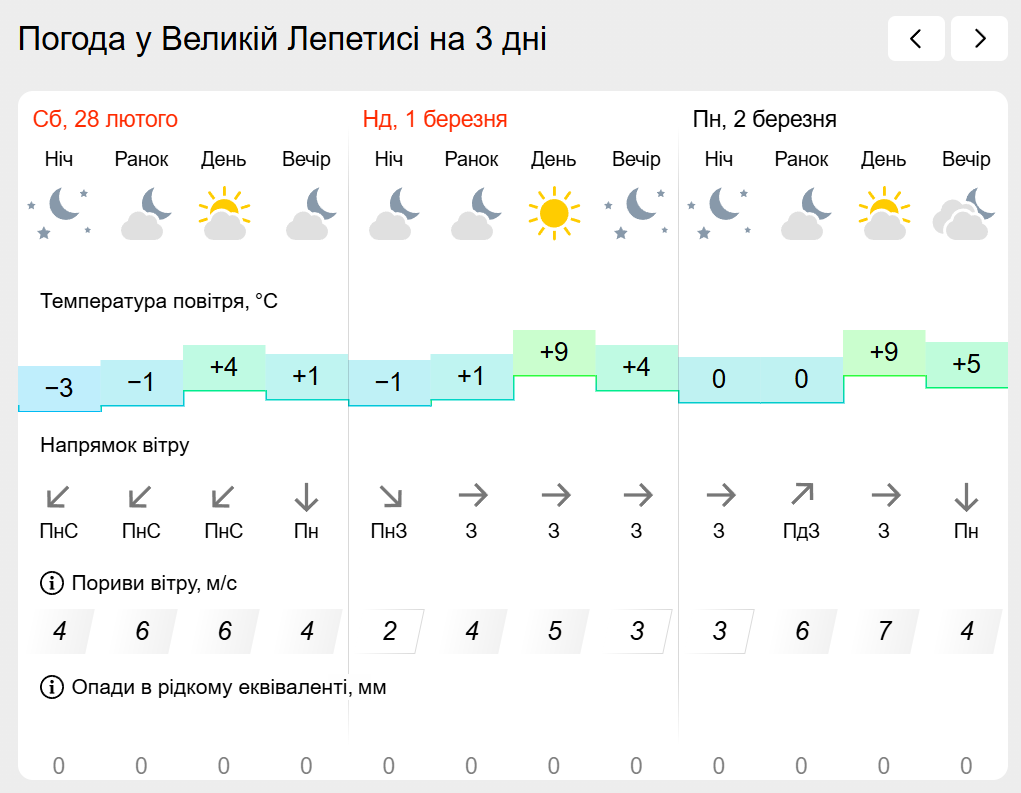
Task: Click Sunday night wind gust value 2
Action: [389, 631]
